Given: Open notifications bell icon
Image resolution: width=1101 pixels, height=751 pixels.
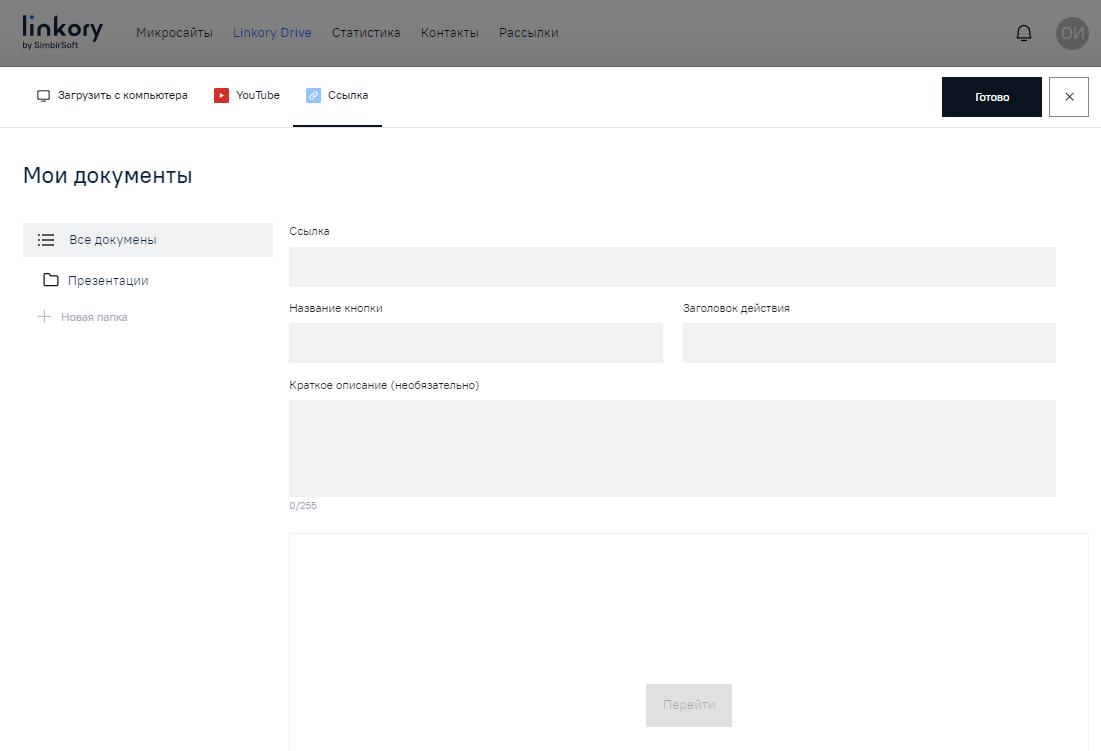Looking at the screenshot, I should 1023,33.
